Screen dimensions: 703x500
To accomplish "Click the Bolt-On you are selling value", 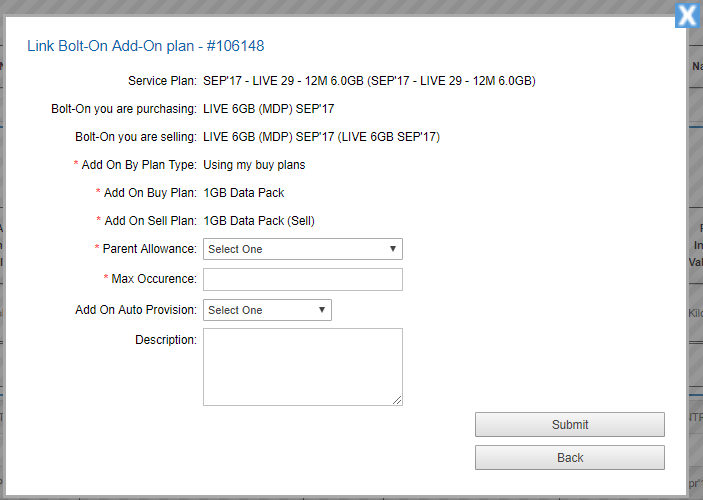I will [321, 136].
